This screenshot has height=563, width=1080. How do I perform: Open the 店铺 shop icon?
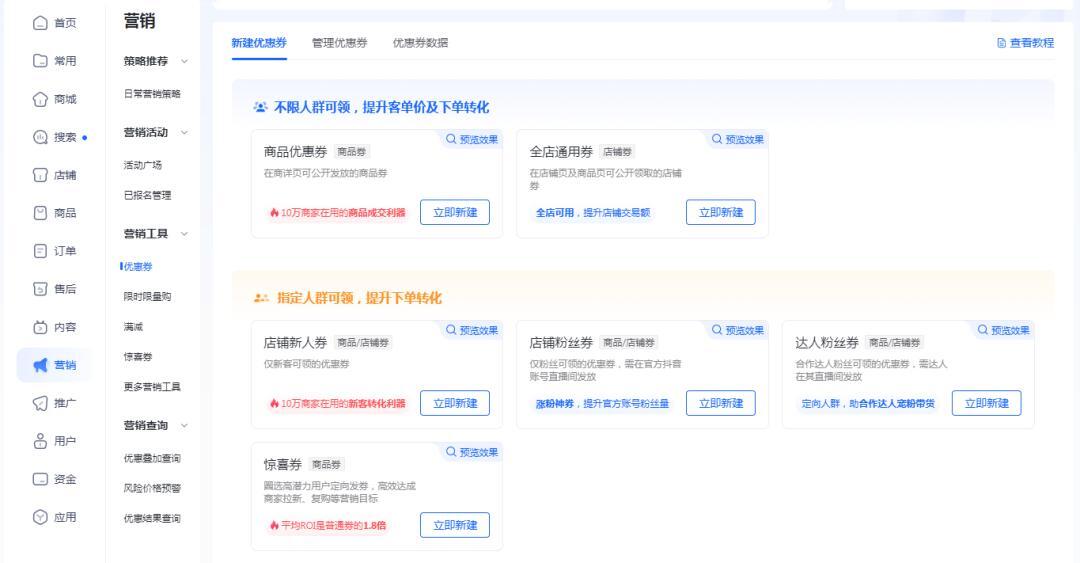pos(41,175)
